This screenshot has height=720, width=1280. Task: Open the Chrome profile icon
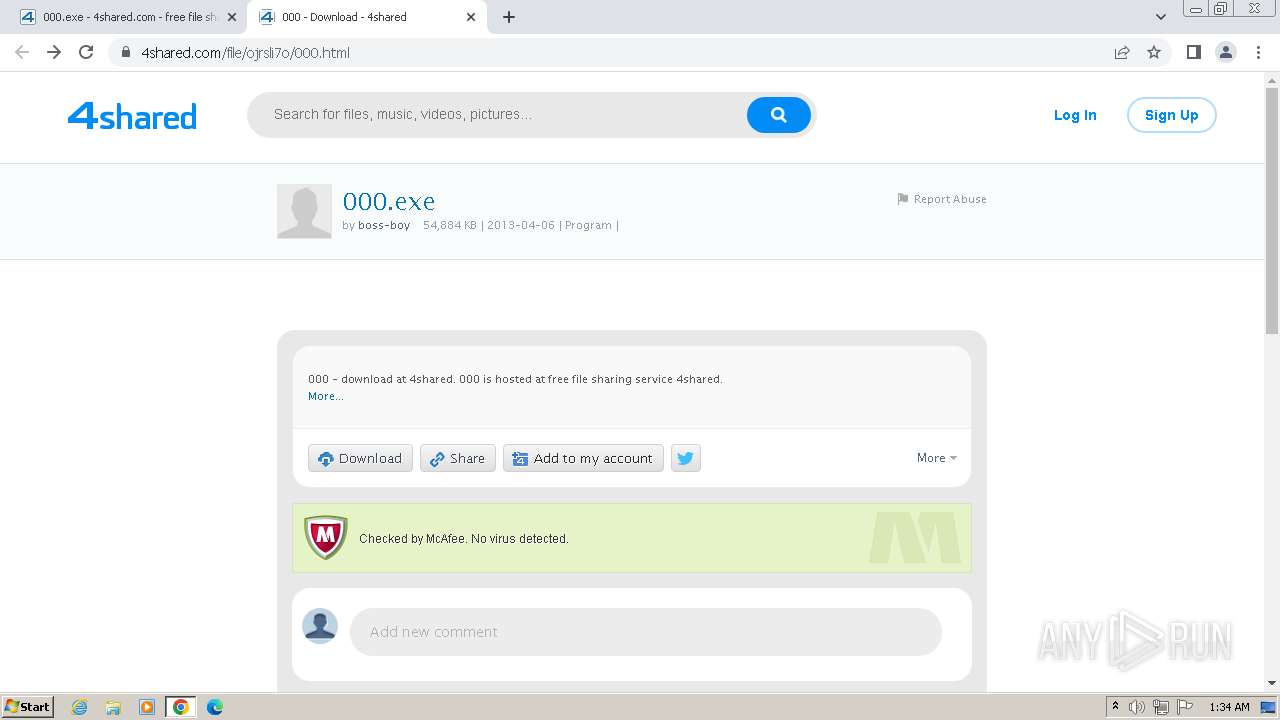1226,52
